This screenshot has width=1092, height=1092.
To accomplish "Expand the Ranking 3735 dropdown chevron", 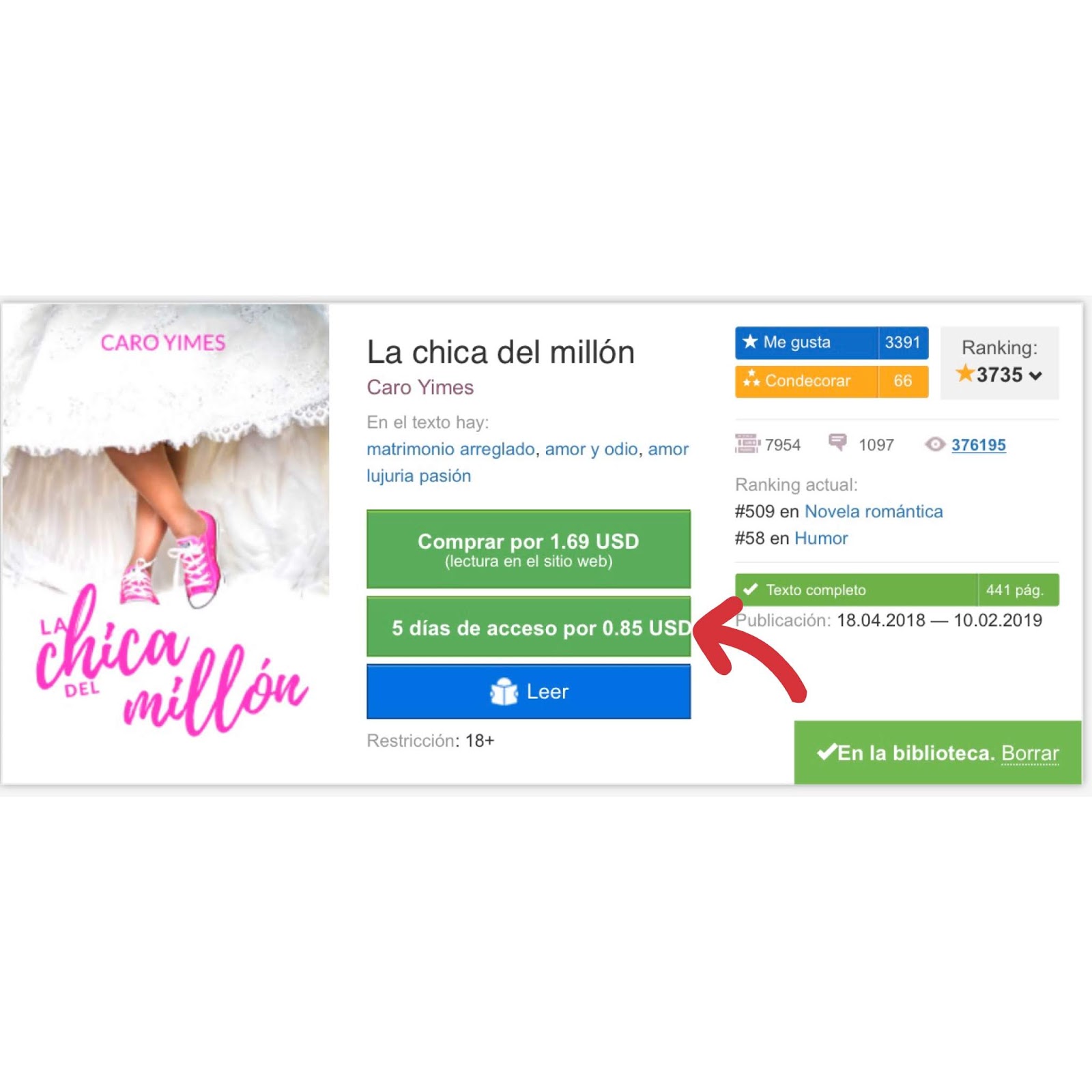I will (1035, 375).
